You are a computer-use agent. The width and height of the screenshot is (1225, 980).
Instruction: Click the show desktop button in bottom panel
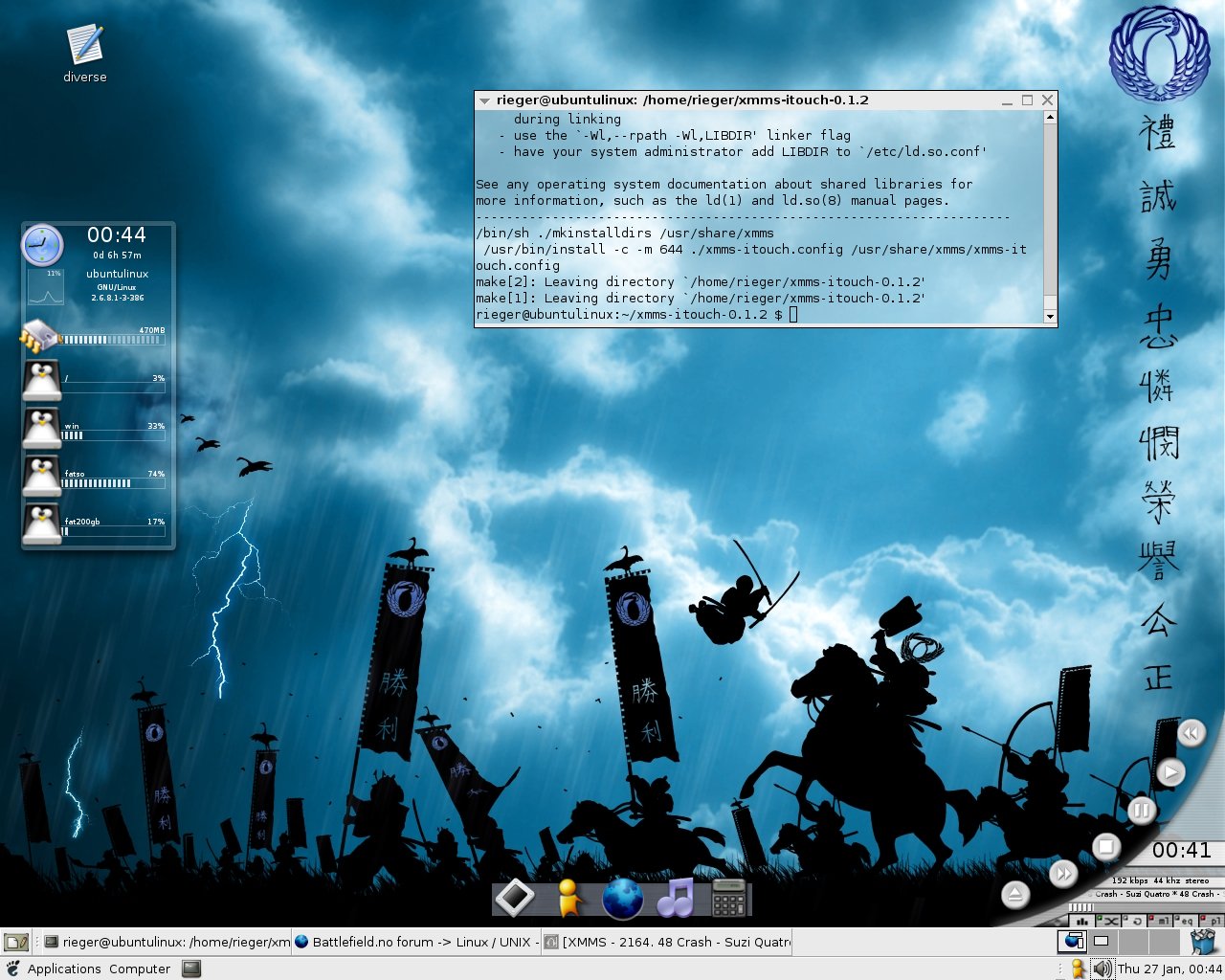[x=16, y=943]
